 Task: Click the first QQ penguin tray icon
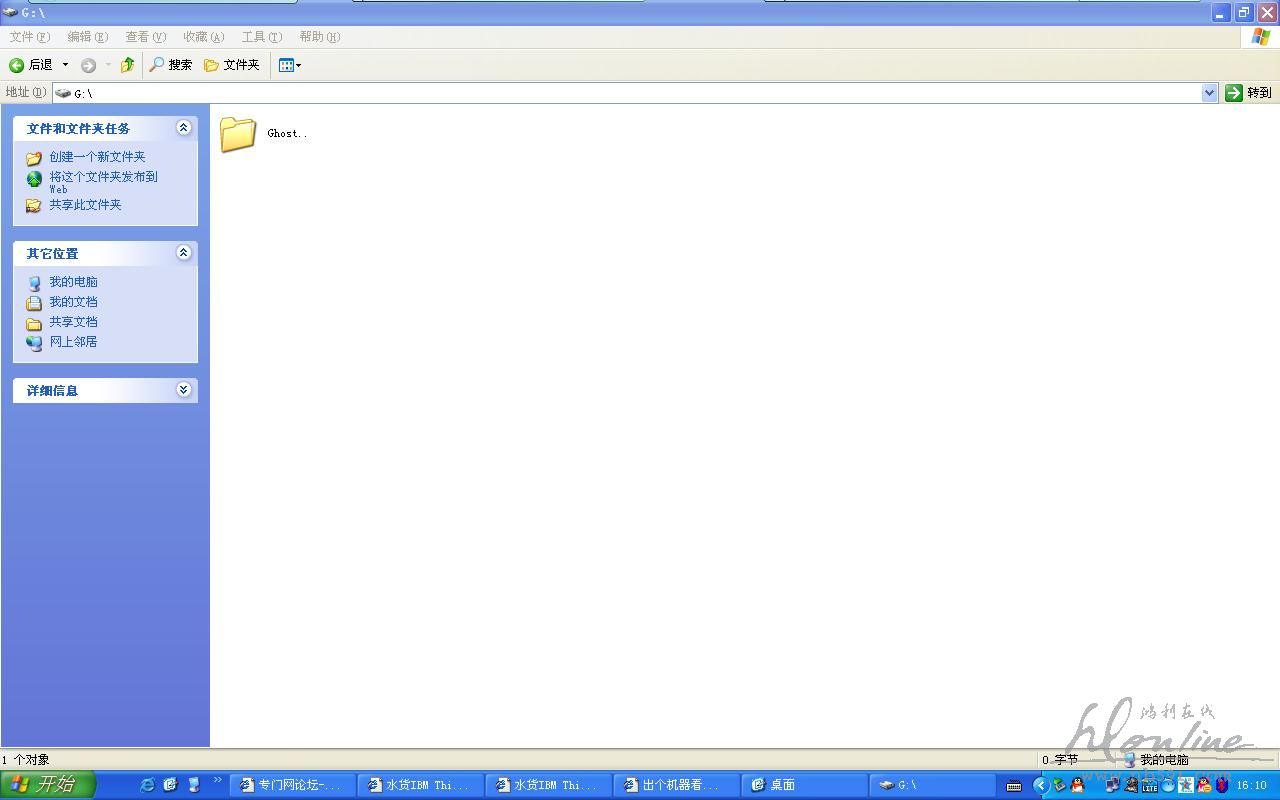1077,786
